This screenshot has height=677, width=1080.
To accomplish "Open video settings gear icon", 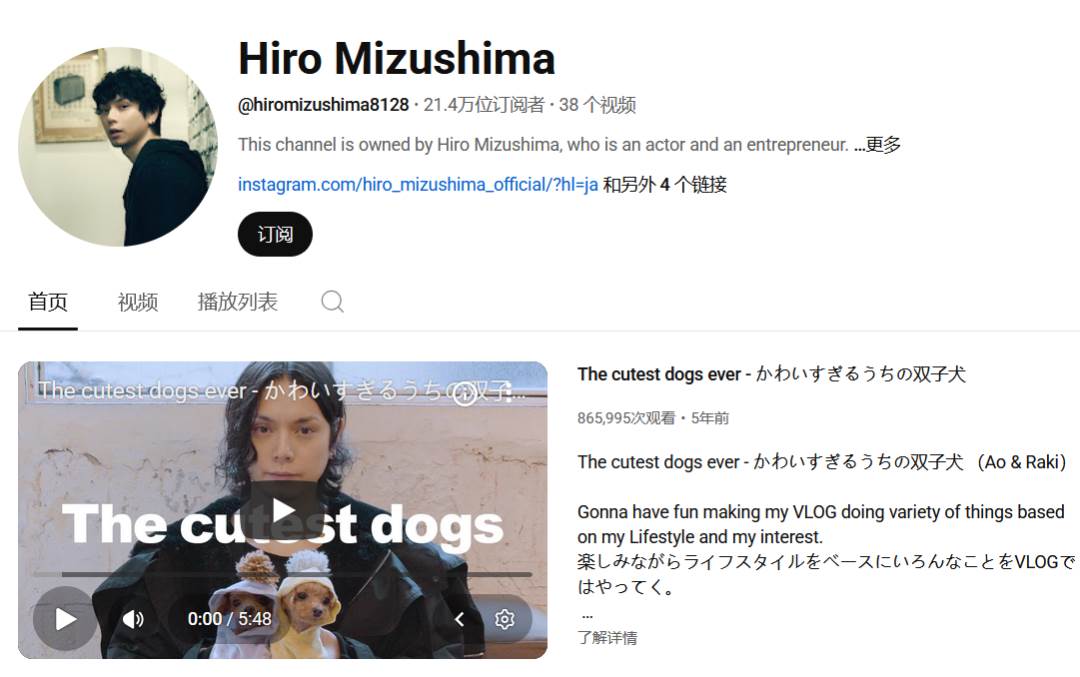I will tap(504, 619).
